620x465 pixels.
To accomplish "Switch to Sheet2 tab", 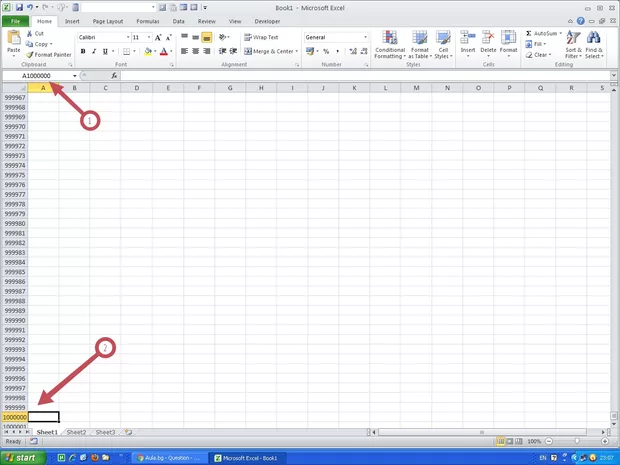I will 76,432.
